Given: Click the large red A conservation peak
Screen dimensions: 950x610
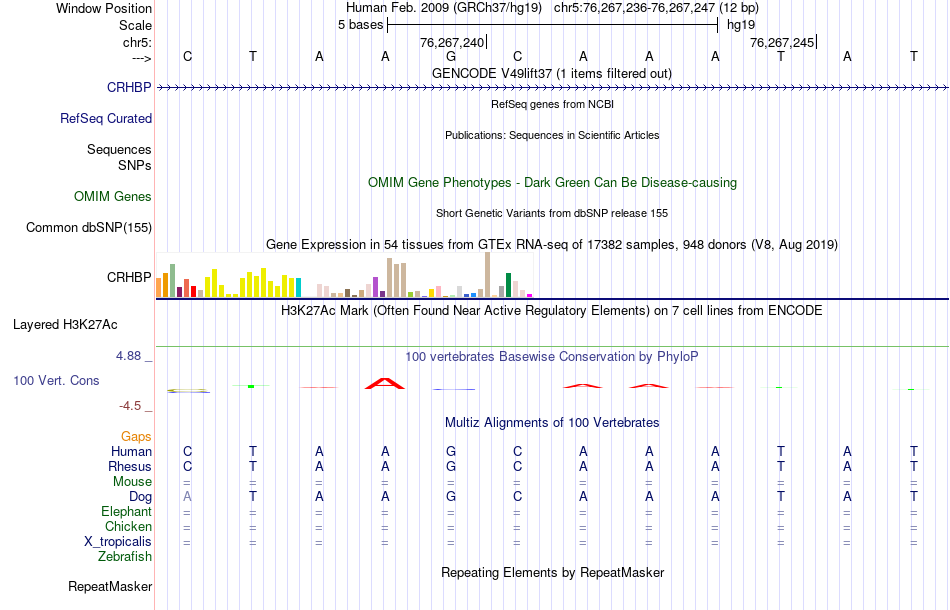Looking at the screenshot, I should [385, 383].
